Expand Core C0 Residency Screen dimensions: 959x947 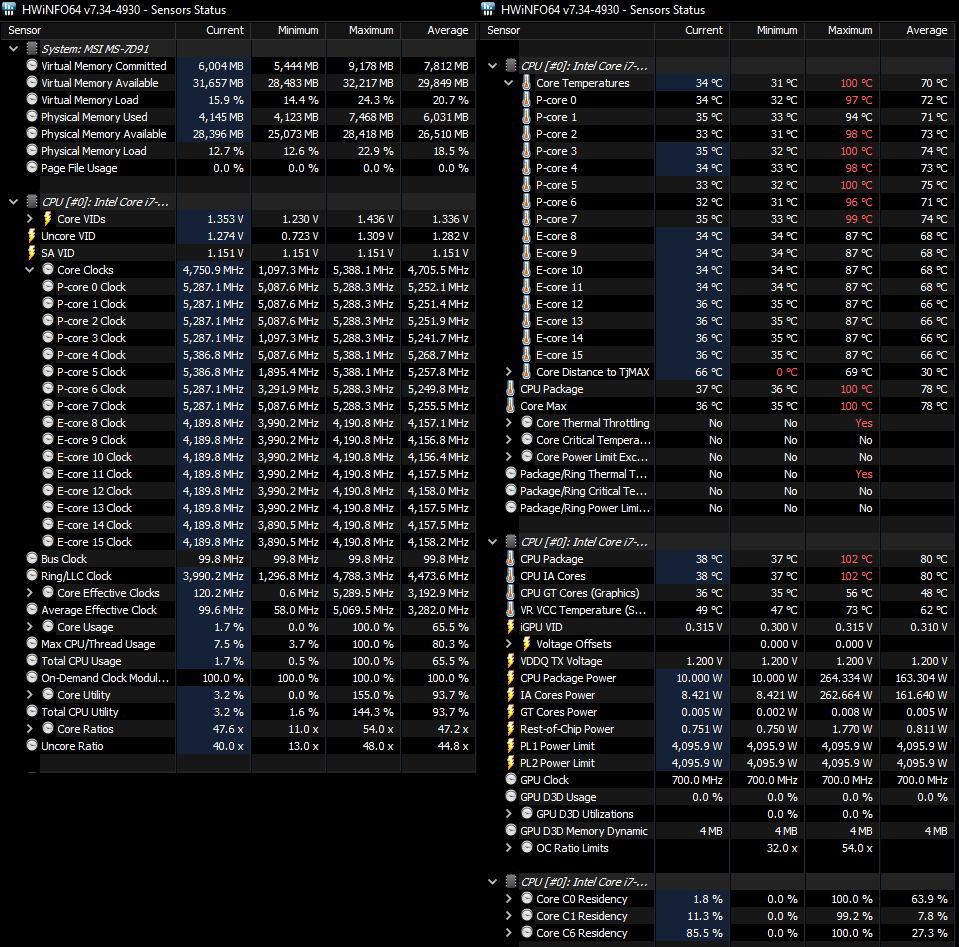coord(508,899)
